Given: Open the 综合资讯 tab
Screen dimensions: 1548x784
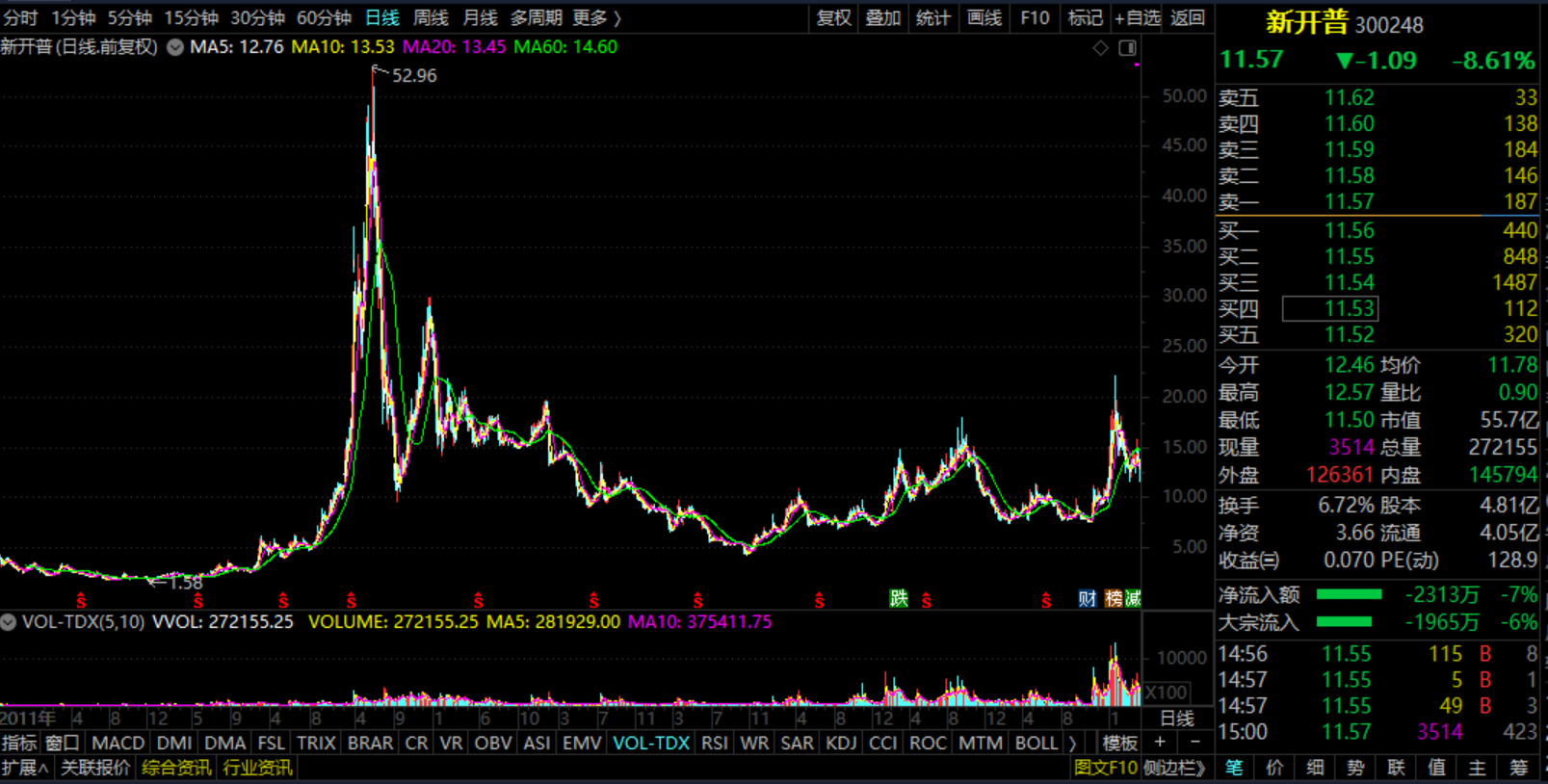Looking at the screenshot, I should [176, 768].
